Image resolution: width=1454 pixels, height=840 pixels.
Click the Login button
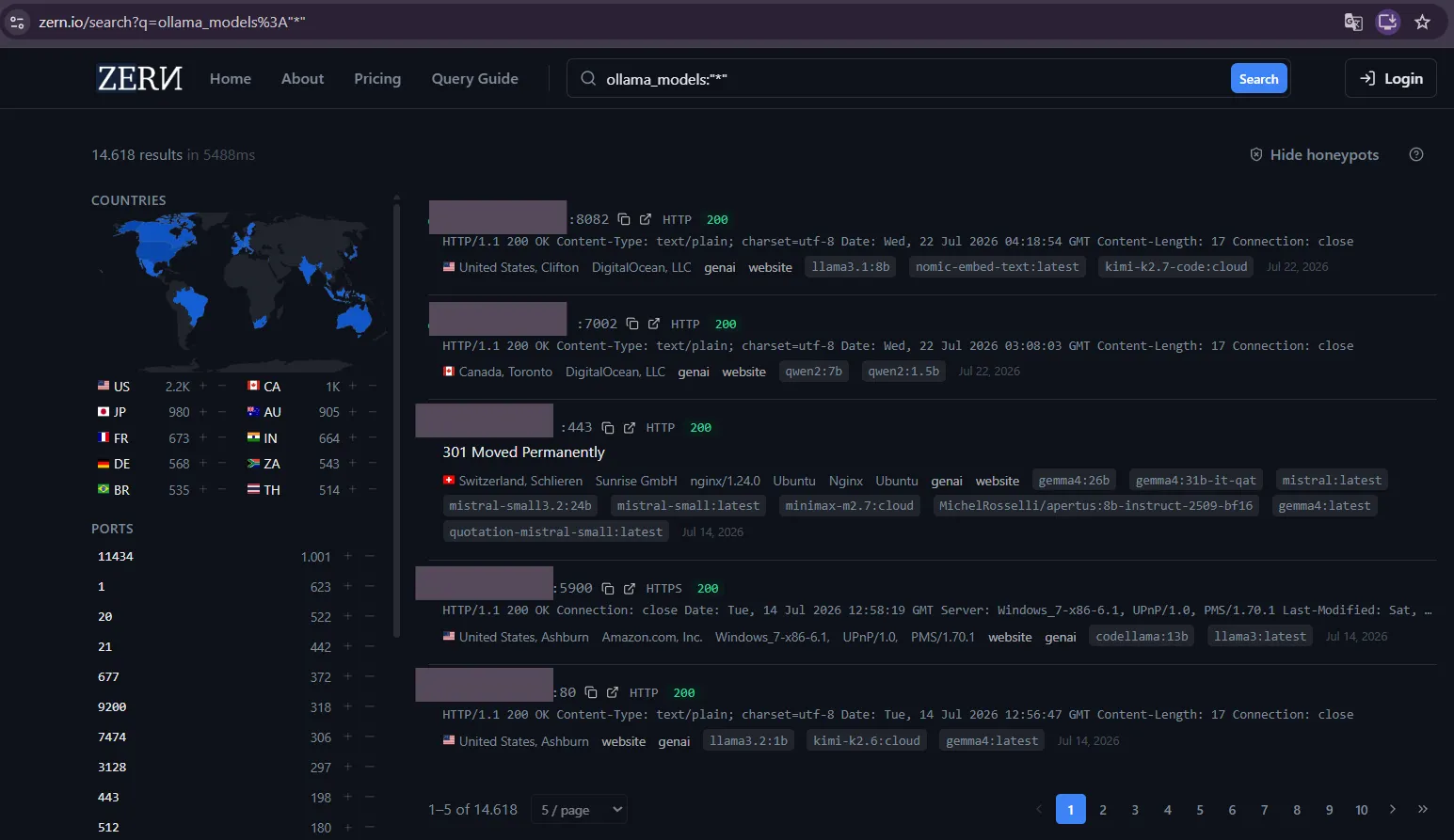[x=1391, y=79]
